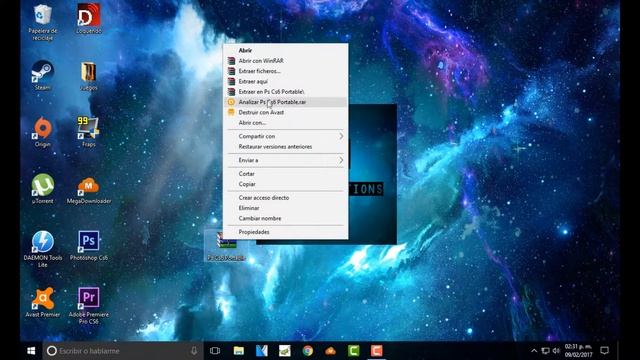This screenshot has width=640, height=360.
Task: Select the Fraps desktop shortcut
Action: [89, 132]
